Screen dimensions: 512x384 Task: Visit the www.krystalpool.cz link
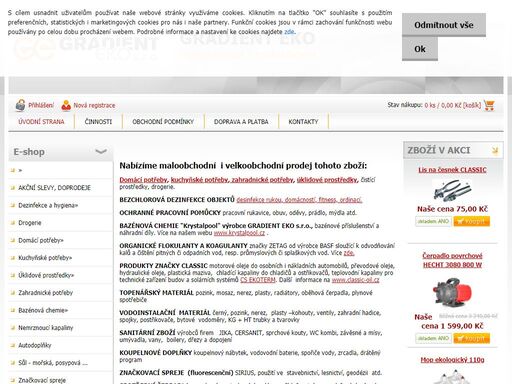239,233
